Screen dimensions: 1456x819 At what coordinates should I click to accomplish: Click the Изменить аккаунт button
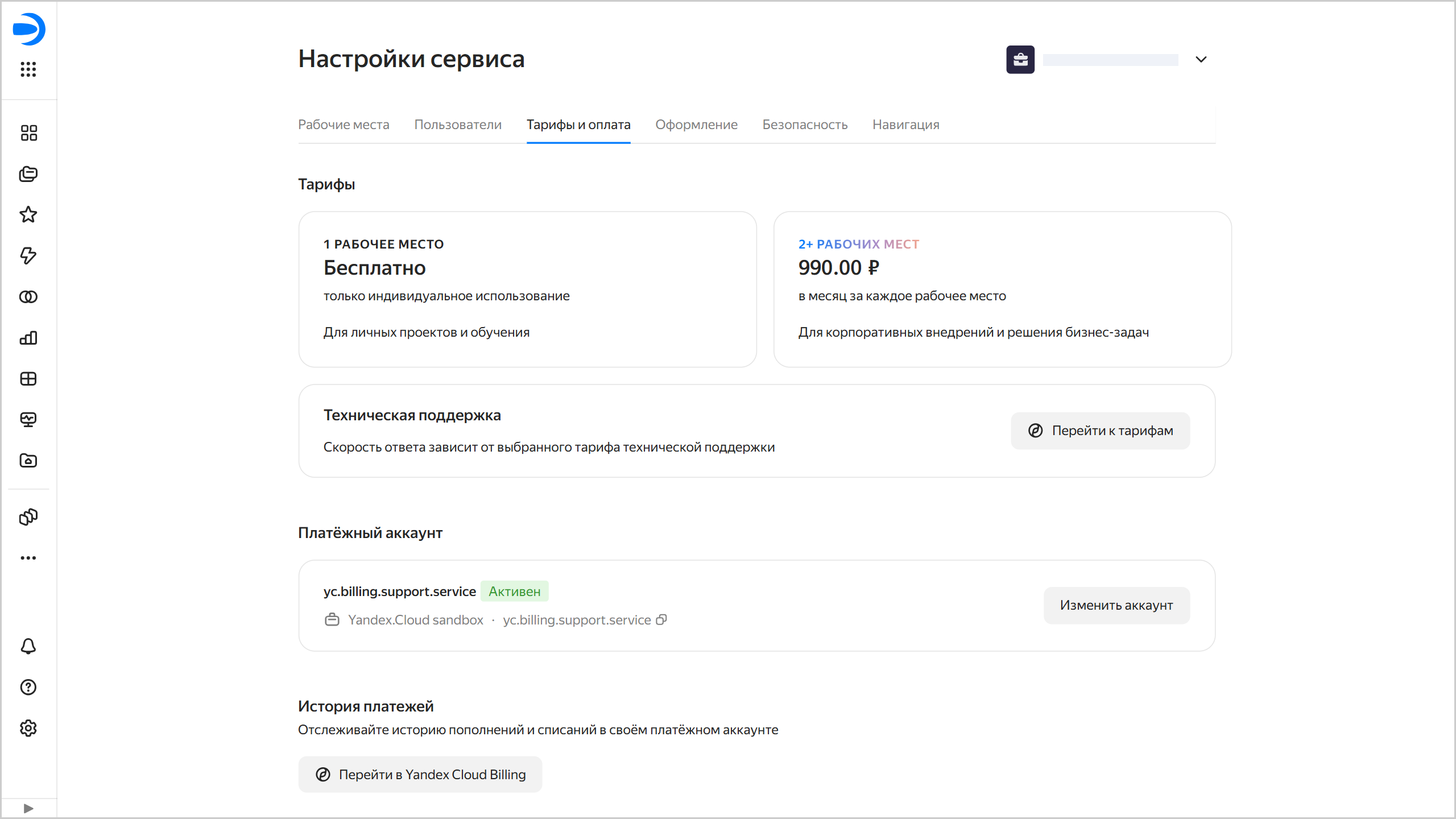(1116, 605)
